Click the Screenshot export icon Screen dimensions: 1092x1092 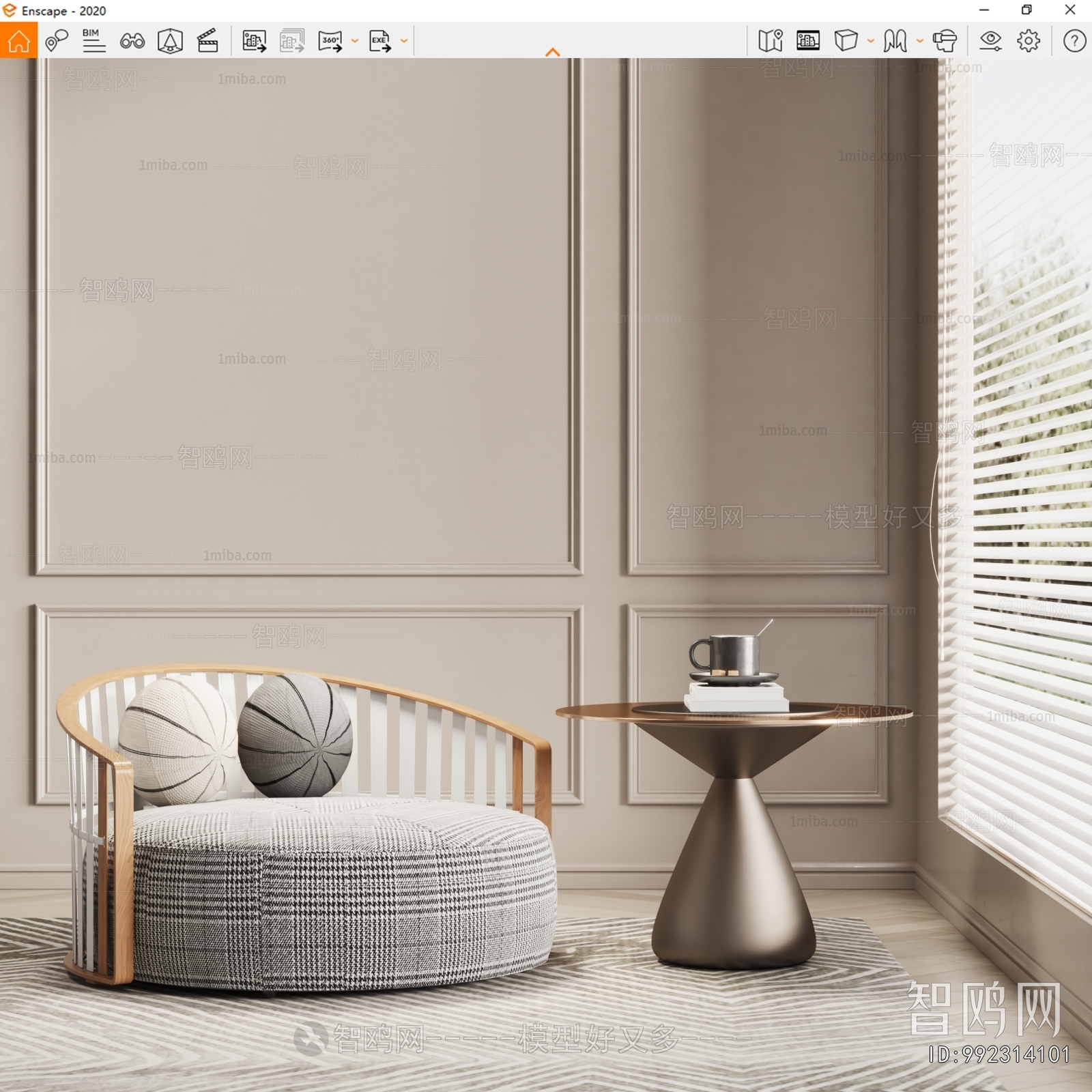pos(254,41)
